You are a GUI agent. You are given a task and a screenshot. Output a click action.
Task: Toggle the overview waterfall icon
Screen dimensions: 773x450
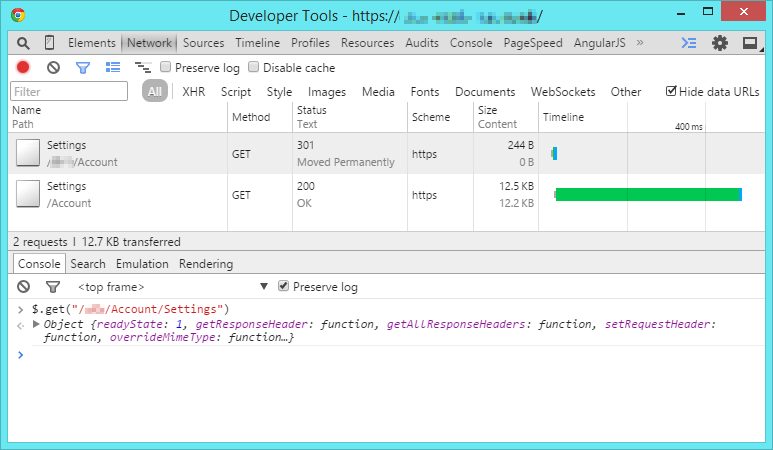(x=143, y=67)
